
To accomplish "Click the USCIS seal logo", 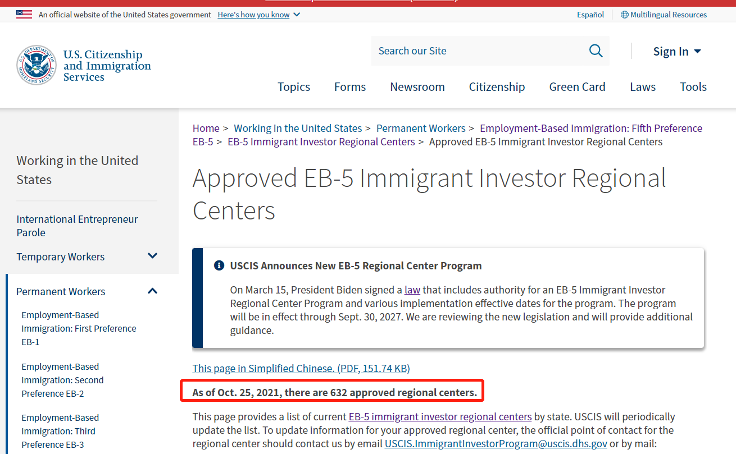I will 36,65.
